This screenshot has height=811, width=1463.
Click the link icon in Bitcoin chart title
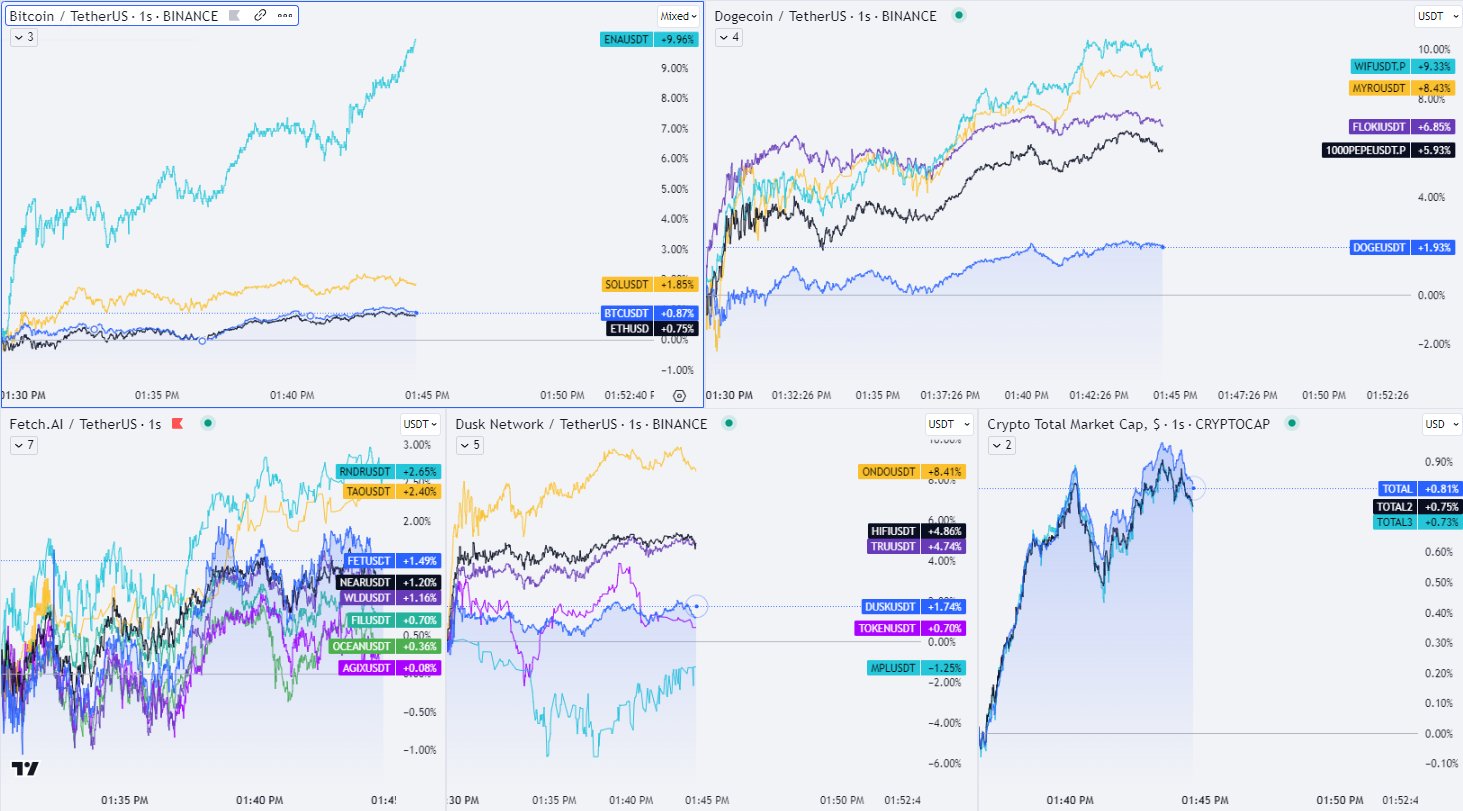(x=260, y=16)
